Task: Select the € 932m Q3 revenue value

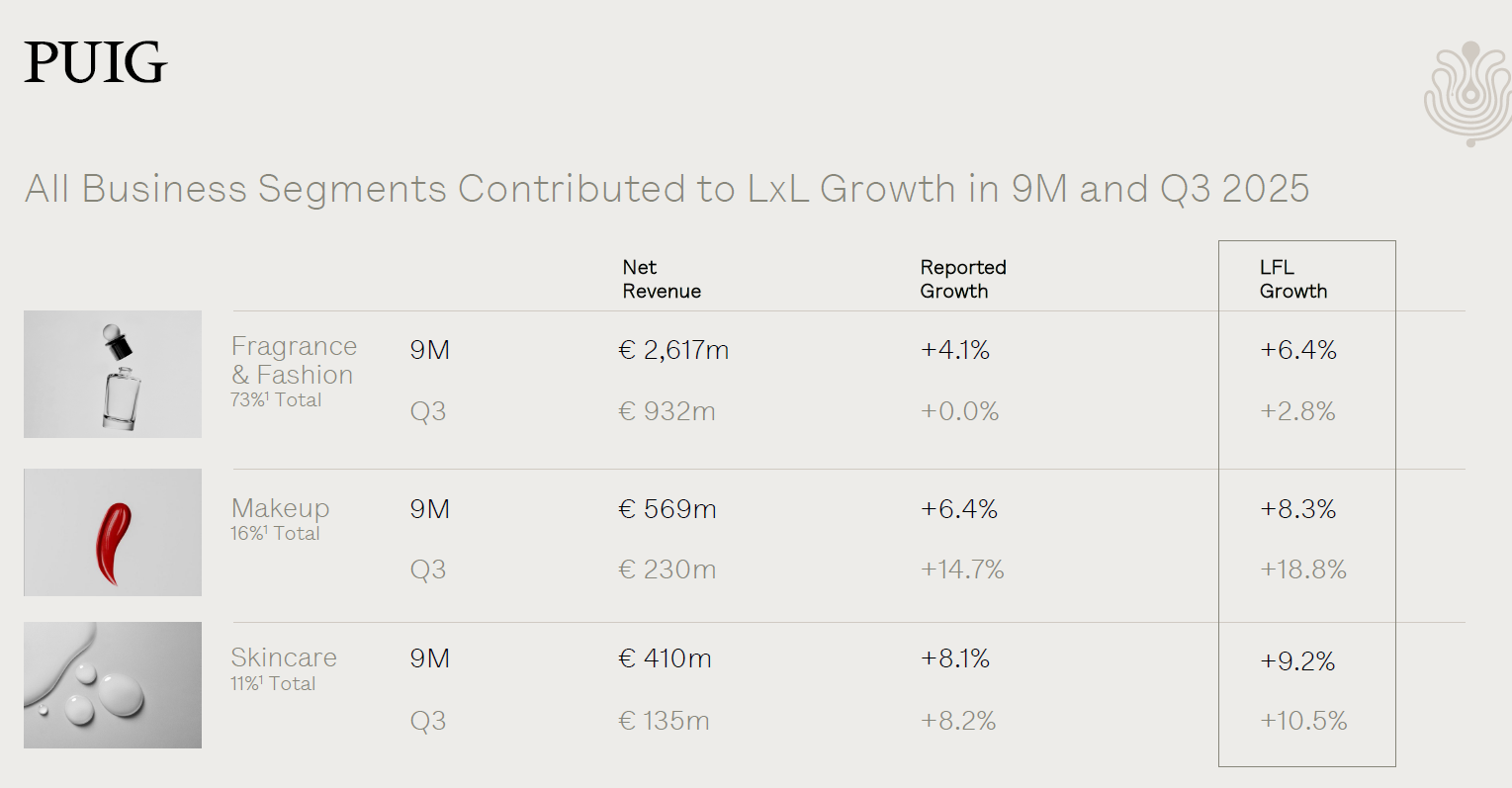Action: pyautogui.click(x=667, y=411)
